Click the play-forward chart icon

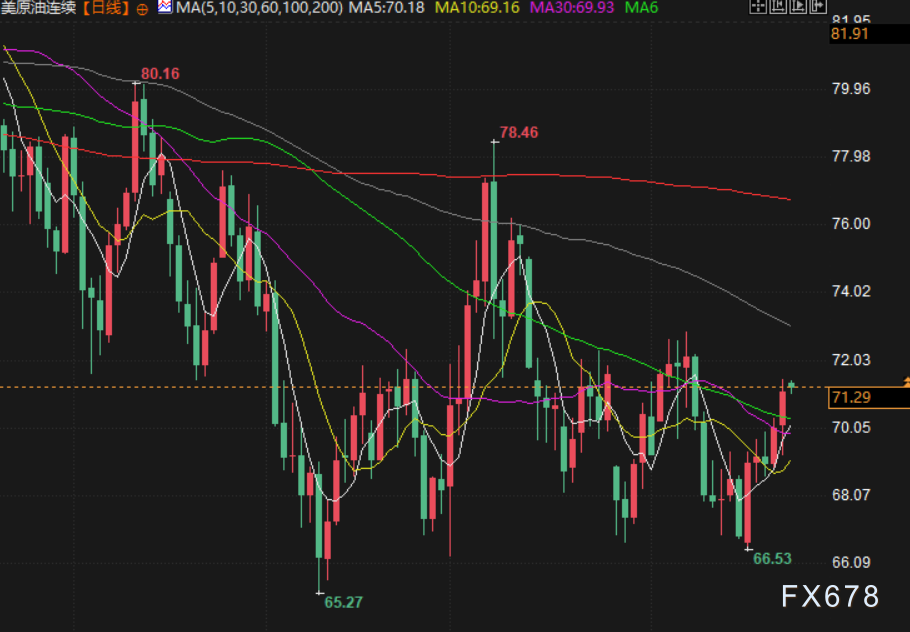click(x=798, y=5)
